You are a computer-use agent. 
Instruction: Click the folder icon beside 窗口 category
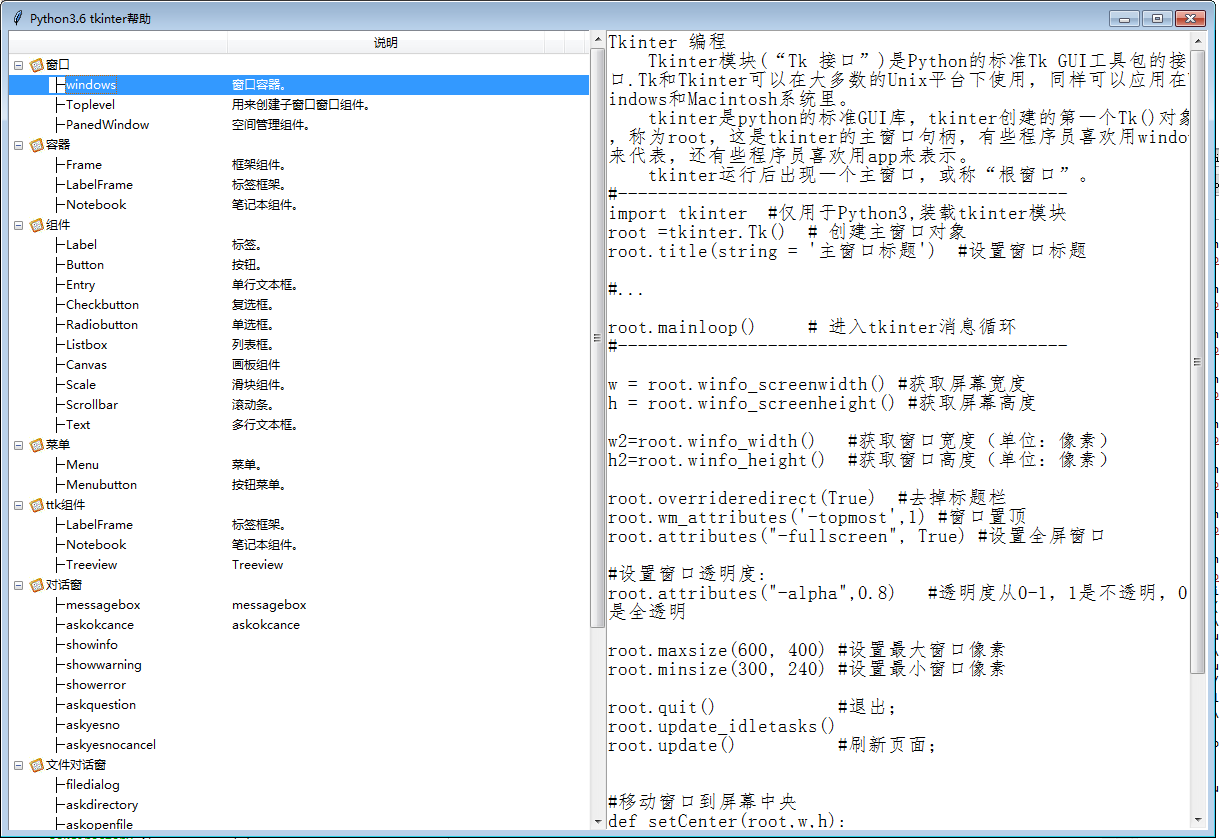35,64
